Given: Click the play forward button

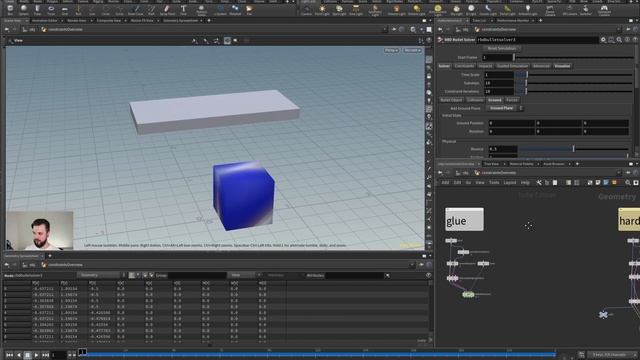Looking at the screenshot, I should (36, 355).
